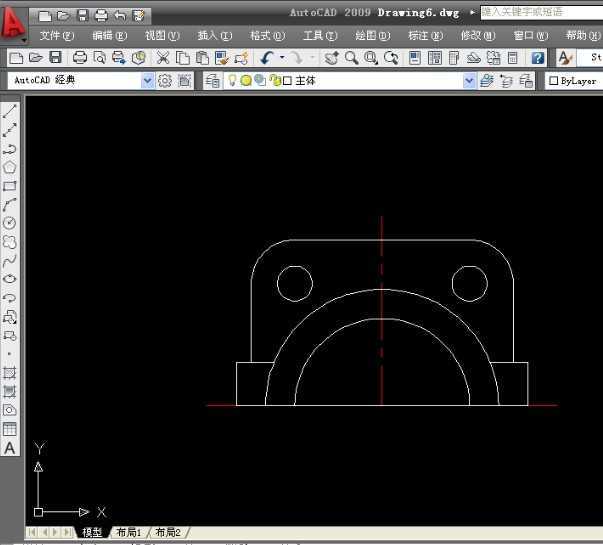603x545 pixels.
Task: Select the Polygon tool
Action: (x=10, y=167)
